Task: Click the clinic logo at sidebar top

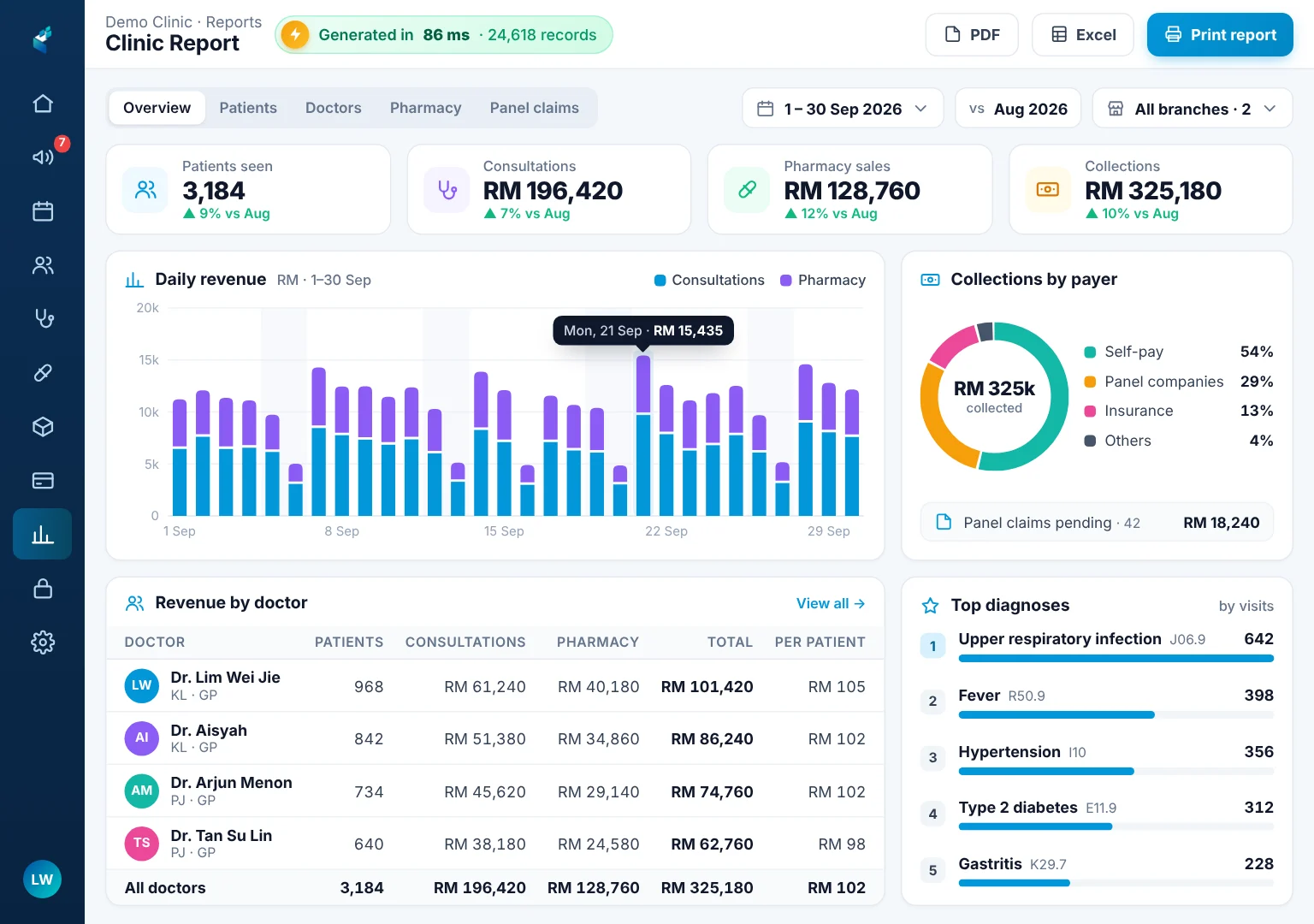Action: [x=43, y=39]
